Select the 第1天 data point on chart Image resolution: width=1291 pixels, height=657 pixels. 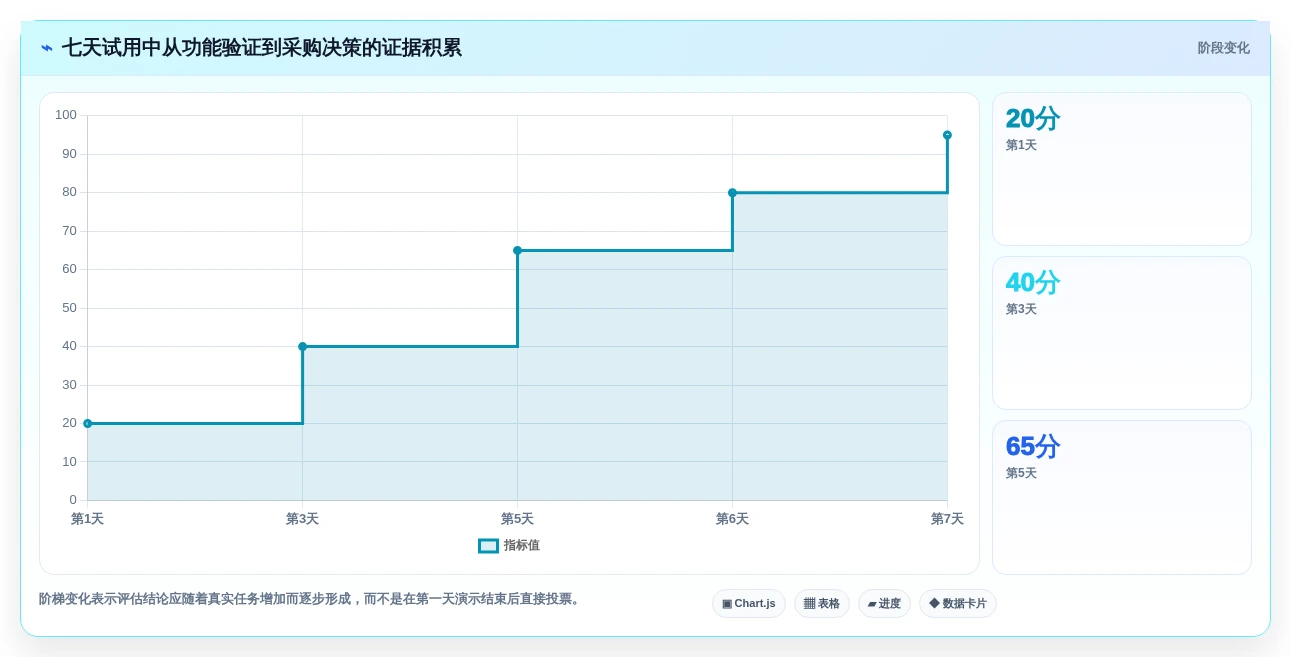pyautogui.click(x=88, y=423)
